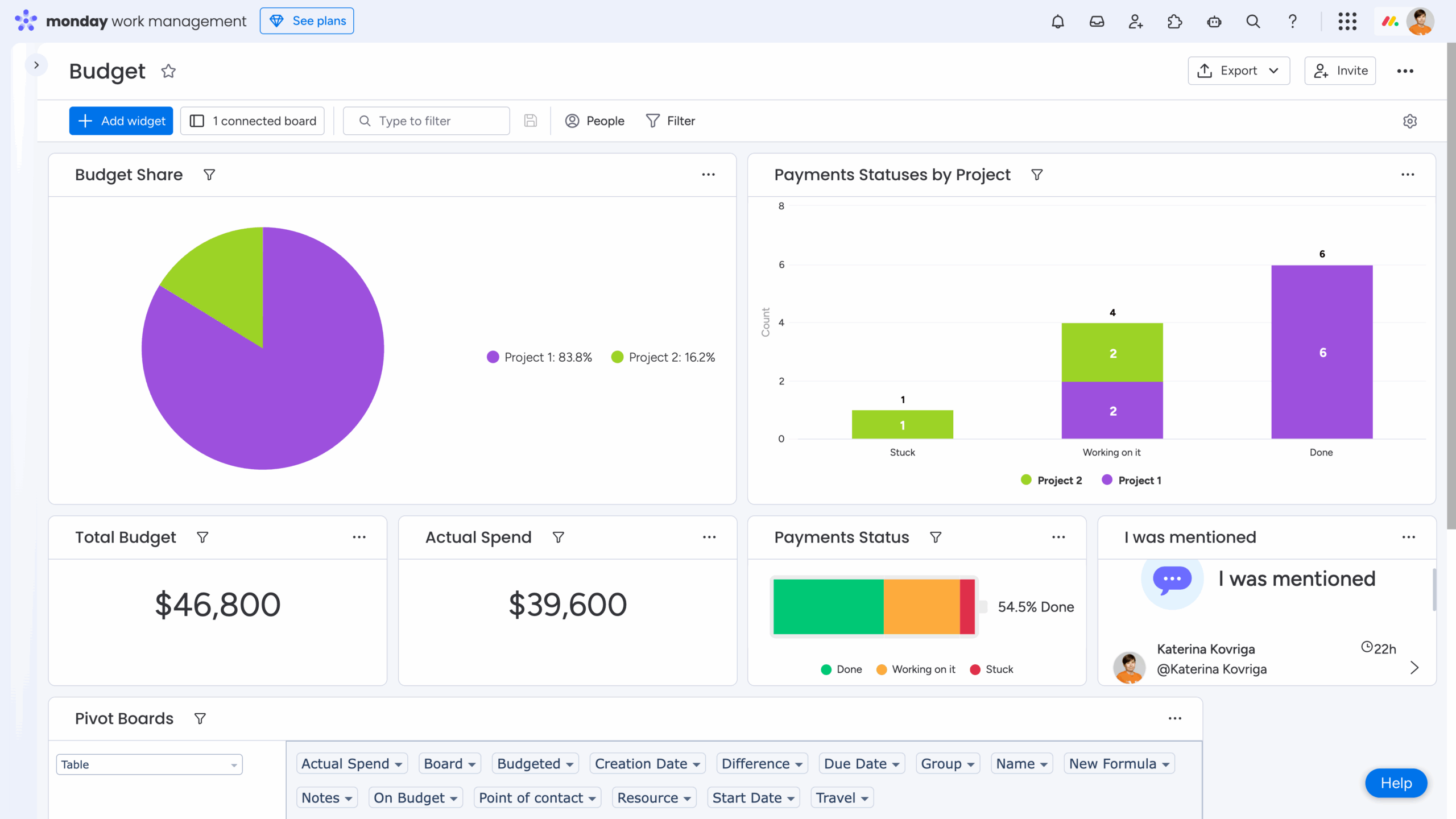Viewport: 1456px width, 819px height.
Task: Open the invite members icon near search
Action: (1136, 21)
